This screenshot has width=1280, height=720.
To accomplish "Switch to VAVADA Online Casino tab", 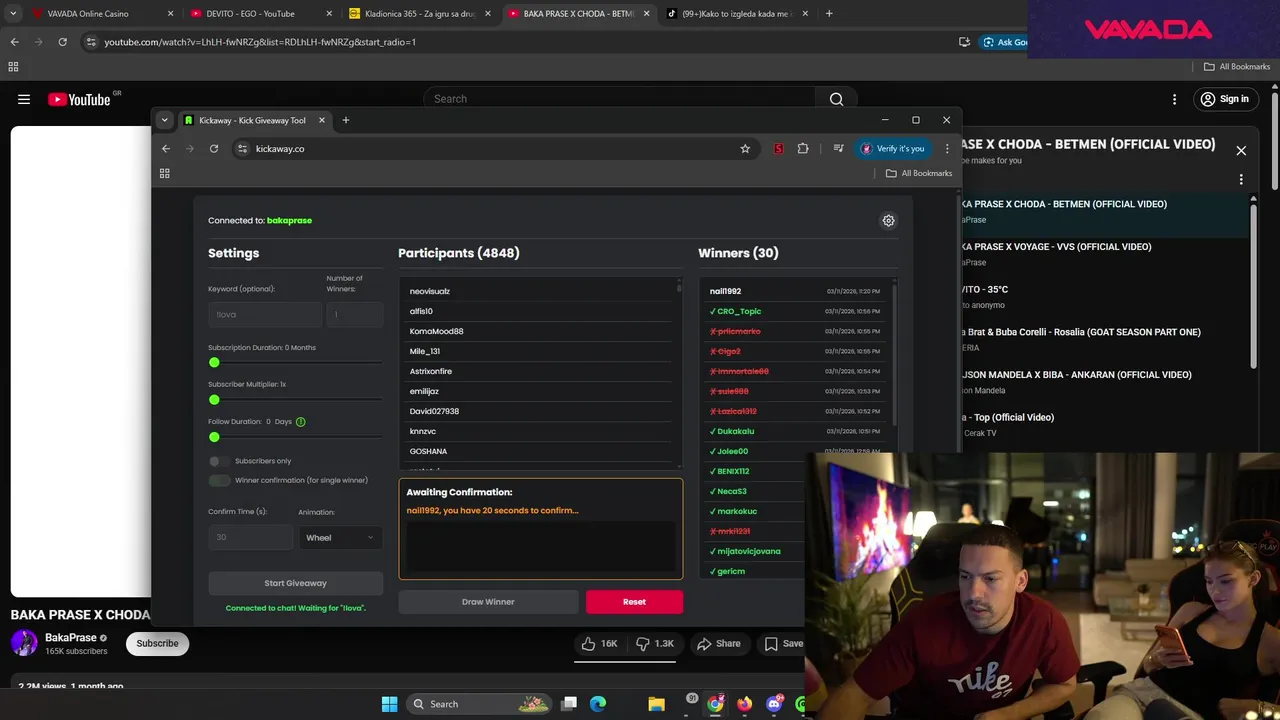I will click(101, 14).
